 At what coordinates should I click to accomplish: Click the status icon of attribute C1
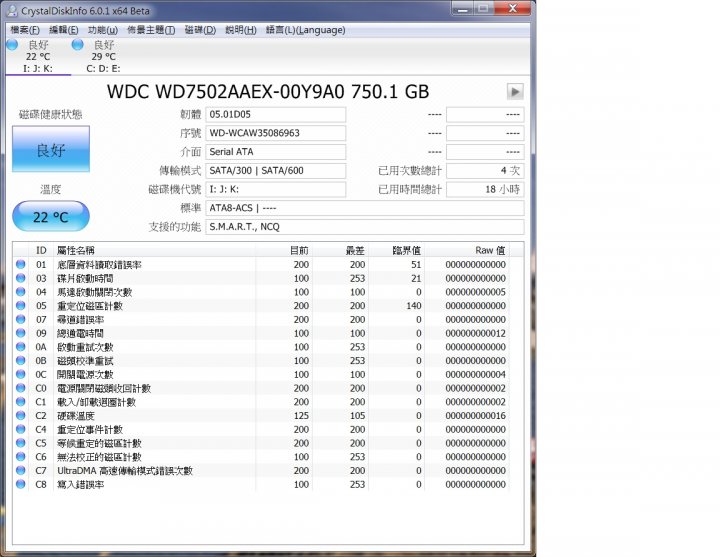[21, 402]
